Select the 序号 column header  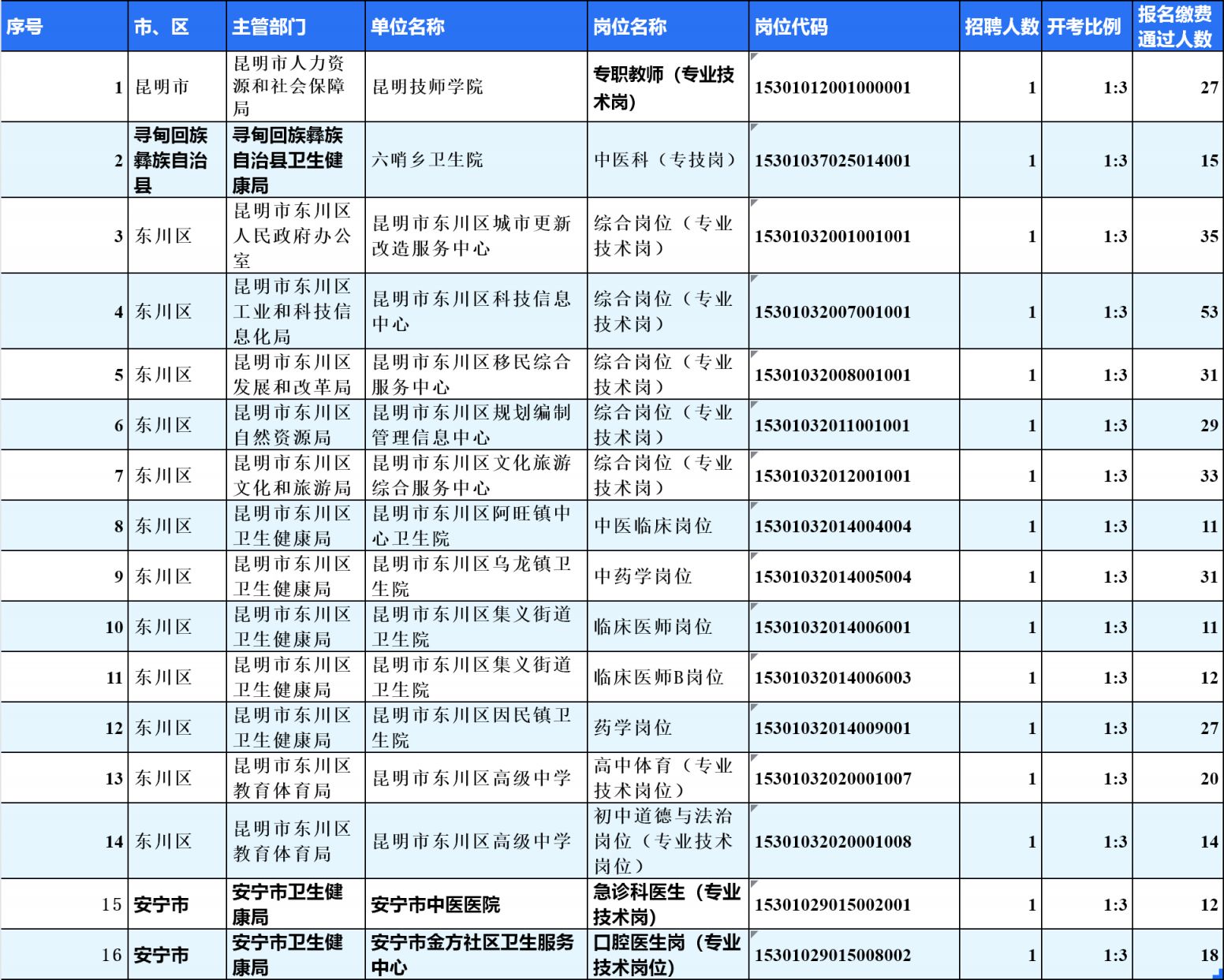[64, 26]
